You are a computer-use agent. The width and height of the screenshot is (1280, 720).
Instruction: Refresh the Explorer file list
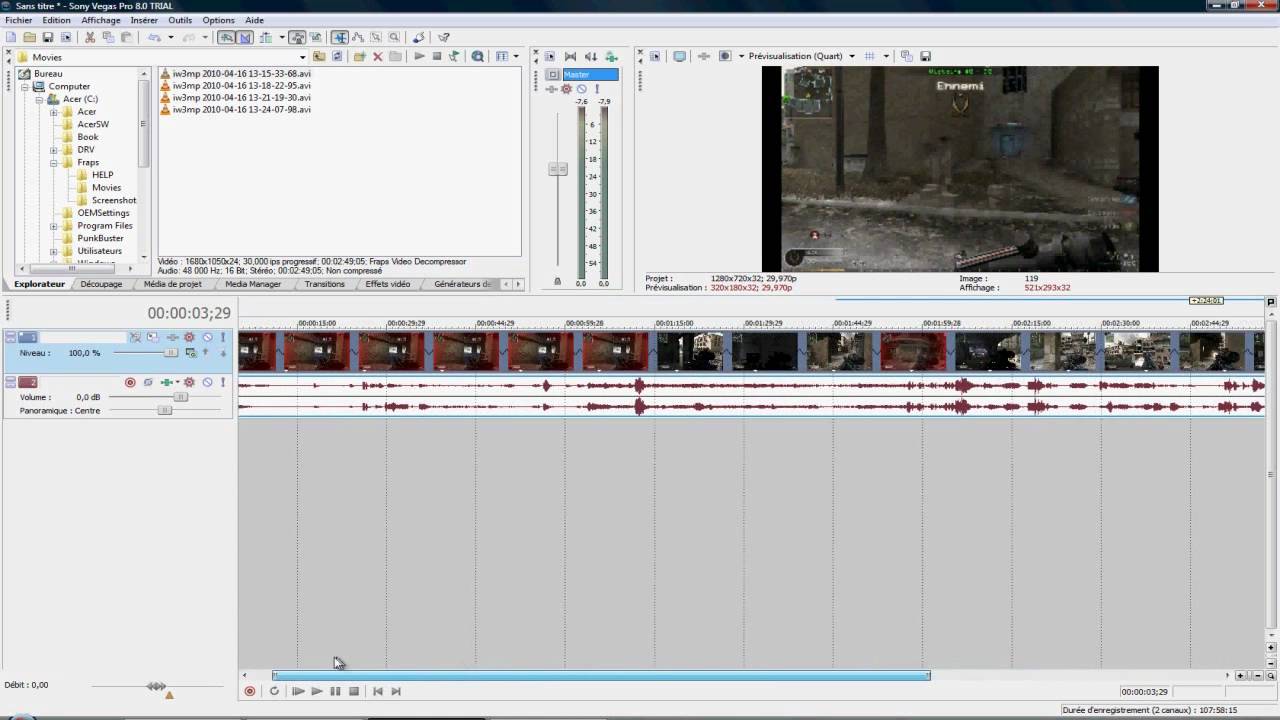[337, 56]
